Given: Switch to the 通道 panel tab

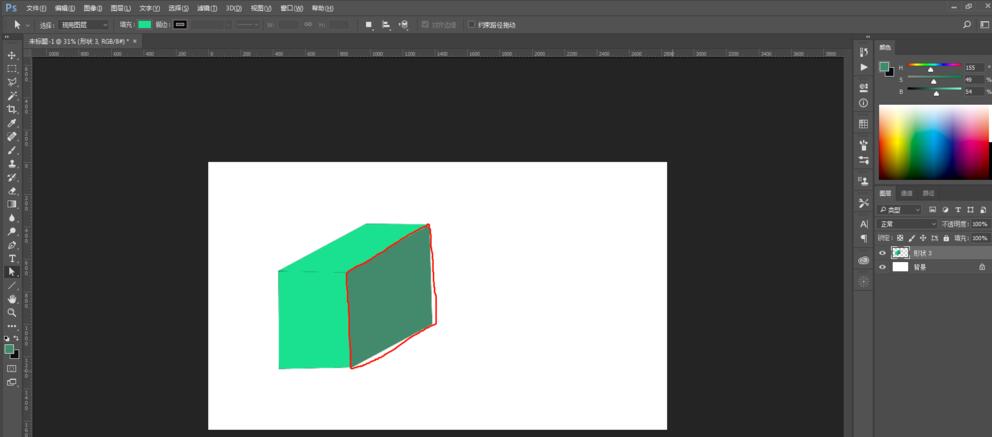Looking at the screenshot, I should tap(907, 193).
